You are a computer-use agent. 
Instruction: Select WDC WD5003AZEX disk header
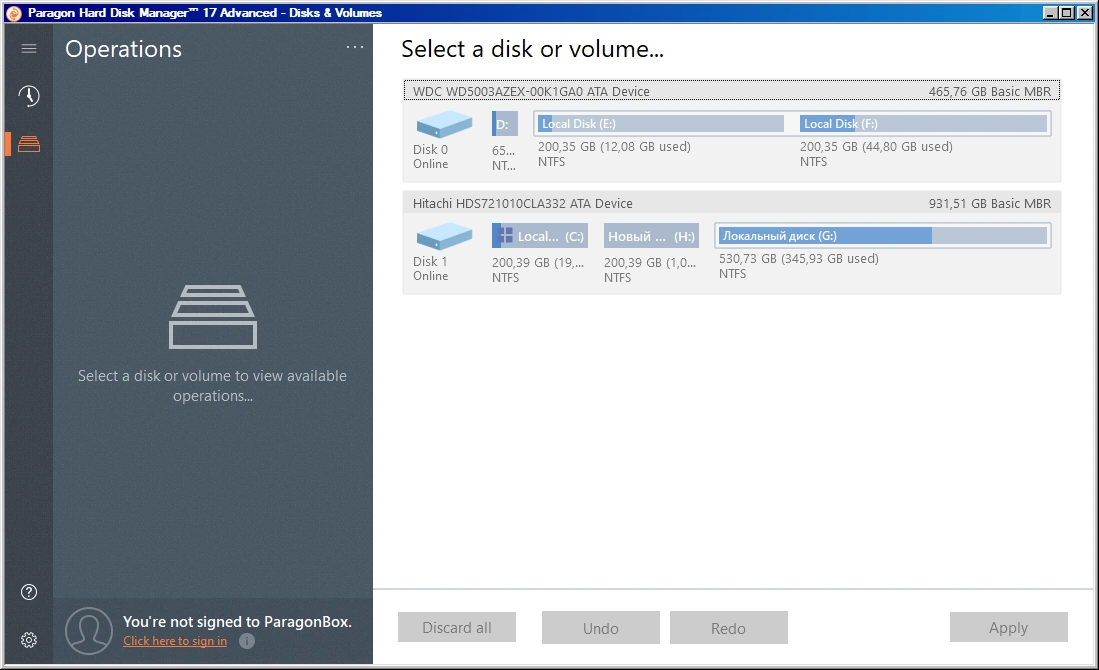pyautogui.click(x=732, y=91)
